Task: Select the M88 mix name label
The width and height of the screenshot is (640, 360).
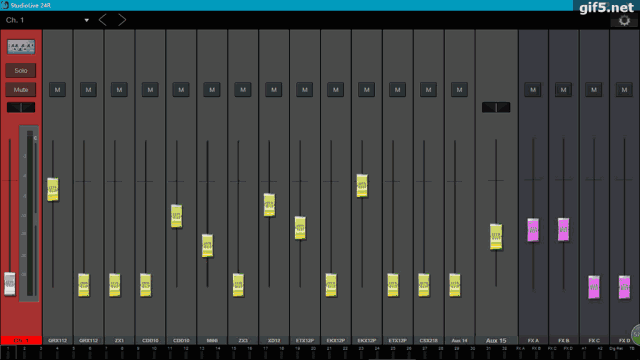Action: pyautogui.click(x=212, y=340)
